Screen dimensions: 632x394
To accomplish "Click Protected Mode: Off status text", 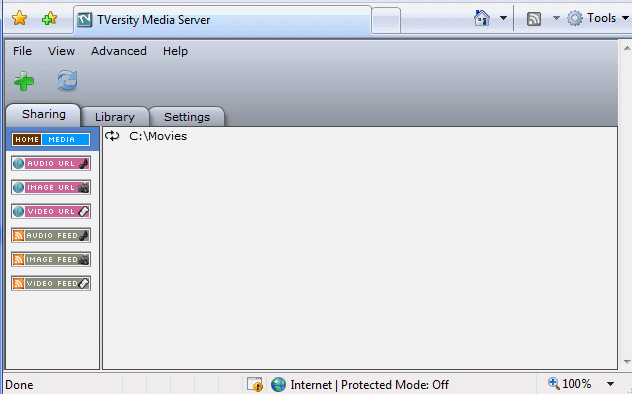I will 395,385.
